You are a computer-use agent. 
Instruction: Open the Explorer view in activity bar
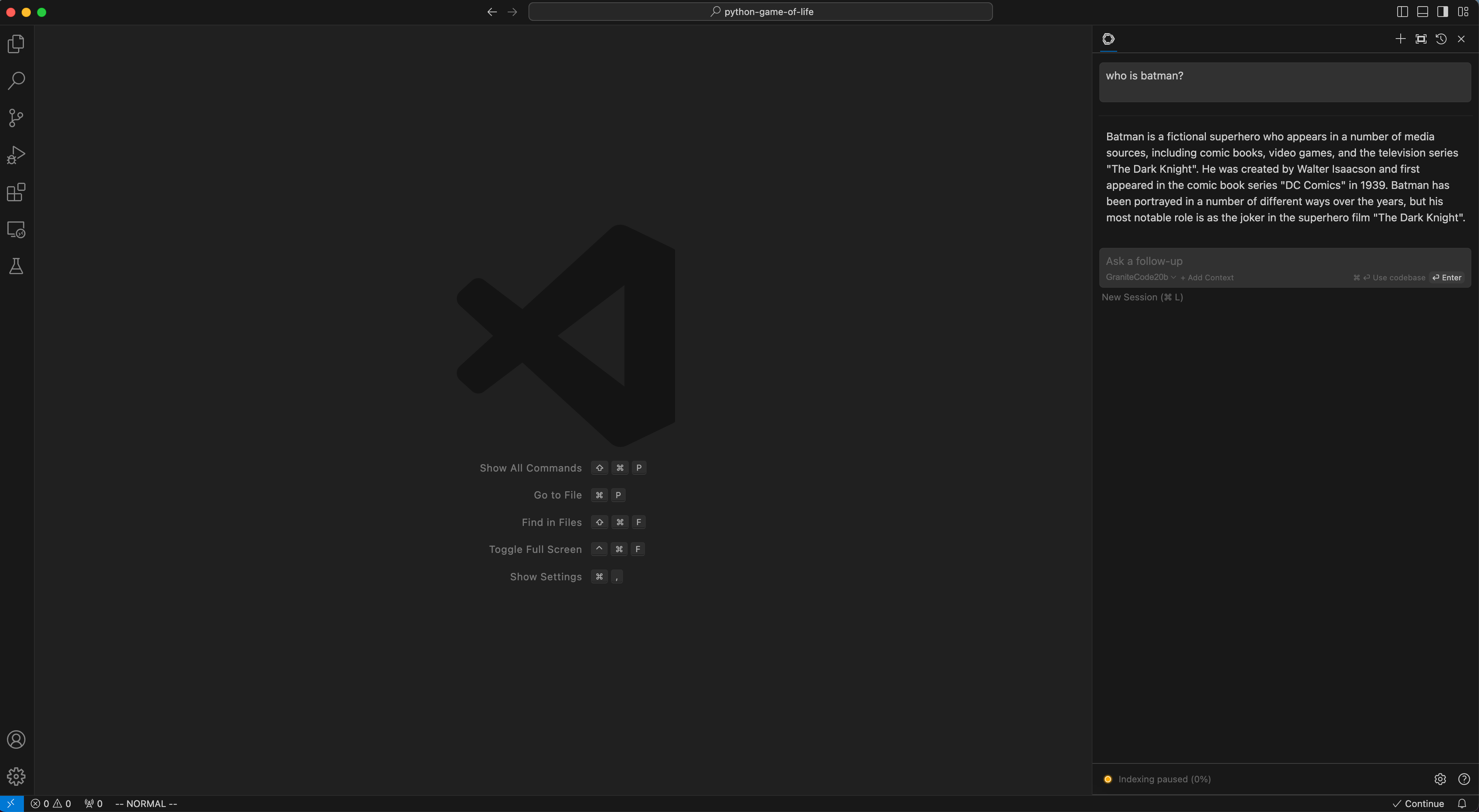pos(16,44)
